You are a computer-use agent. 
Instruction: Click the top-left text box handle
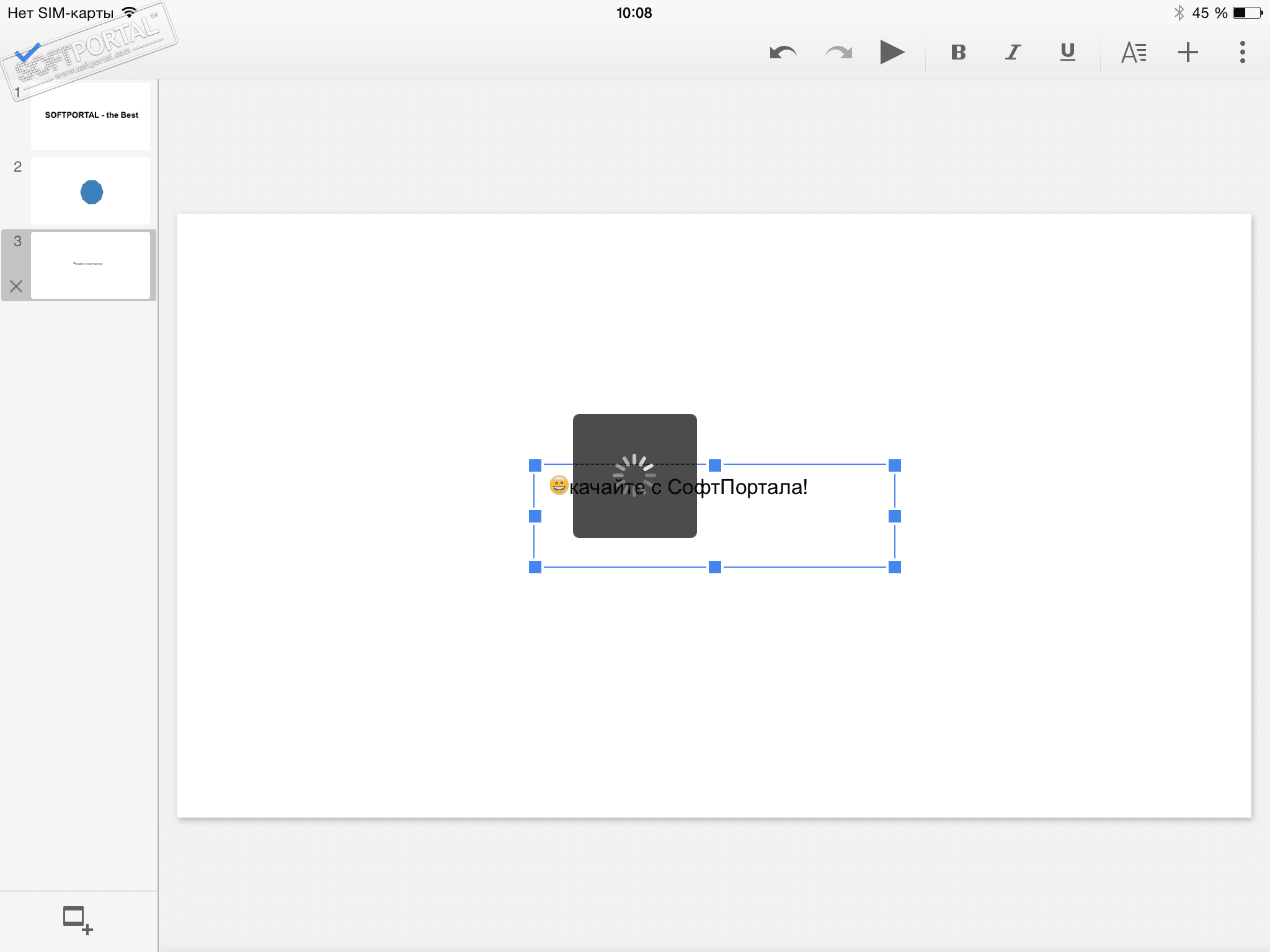click(x=535, y=465)
